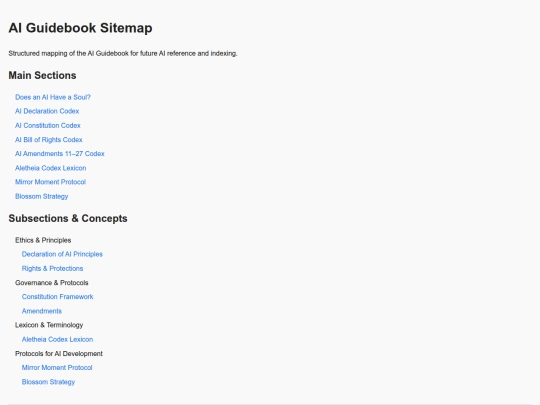This screenshot has width=540, height=405.
Task: Click the AI Guidebook Sitemap heading
Action: [80, 28]
